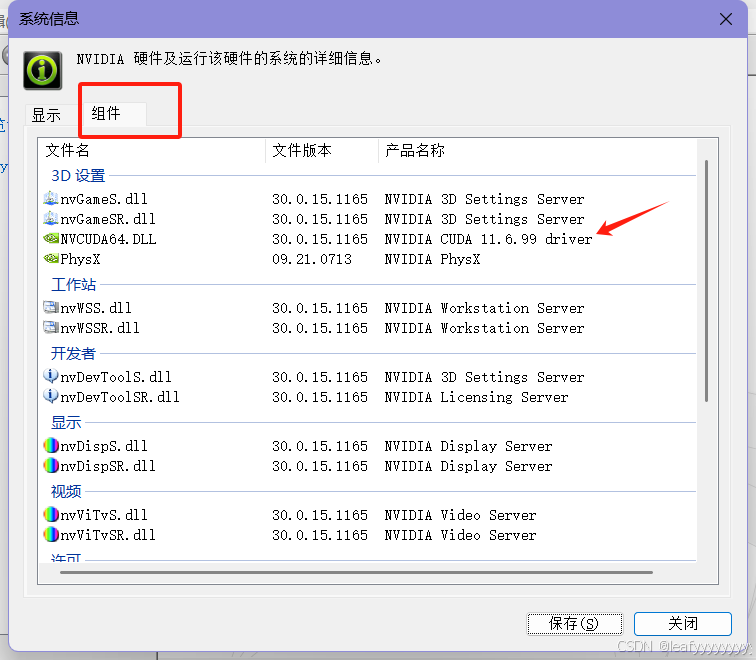Click version 30.0.15.1165 of nvViTvSR.dll
The width and height of the screenshot is (756, 660).
pos(320,535)
